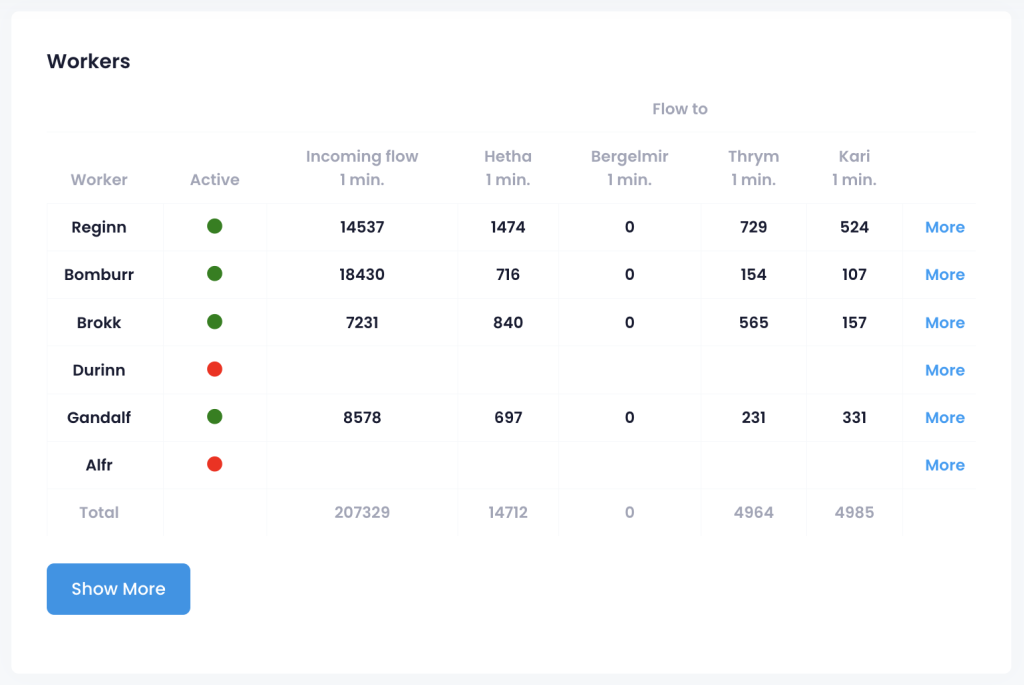Viewport: 1024px width, 685px height.
Task: Open More link in Durinn row
Action: 944,370
